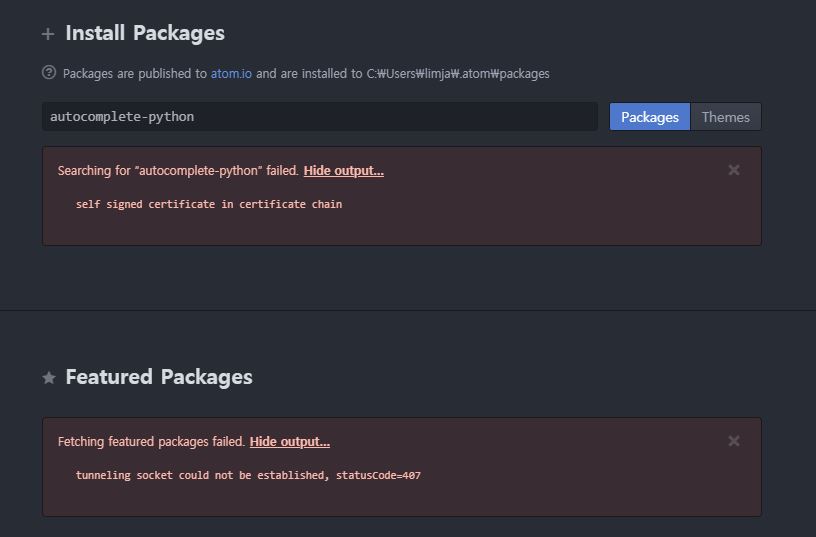
Task: Click the plus icon beside Install Packages
Action: tap(48, 34)
